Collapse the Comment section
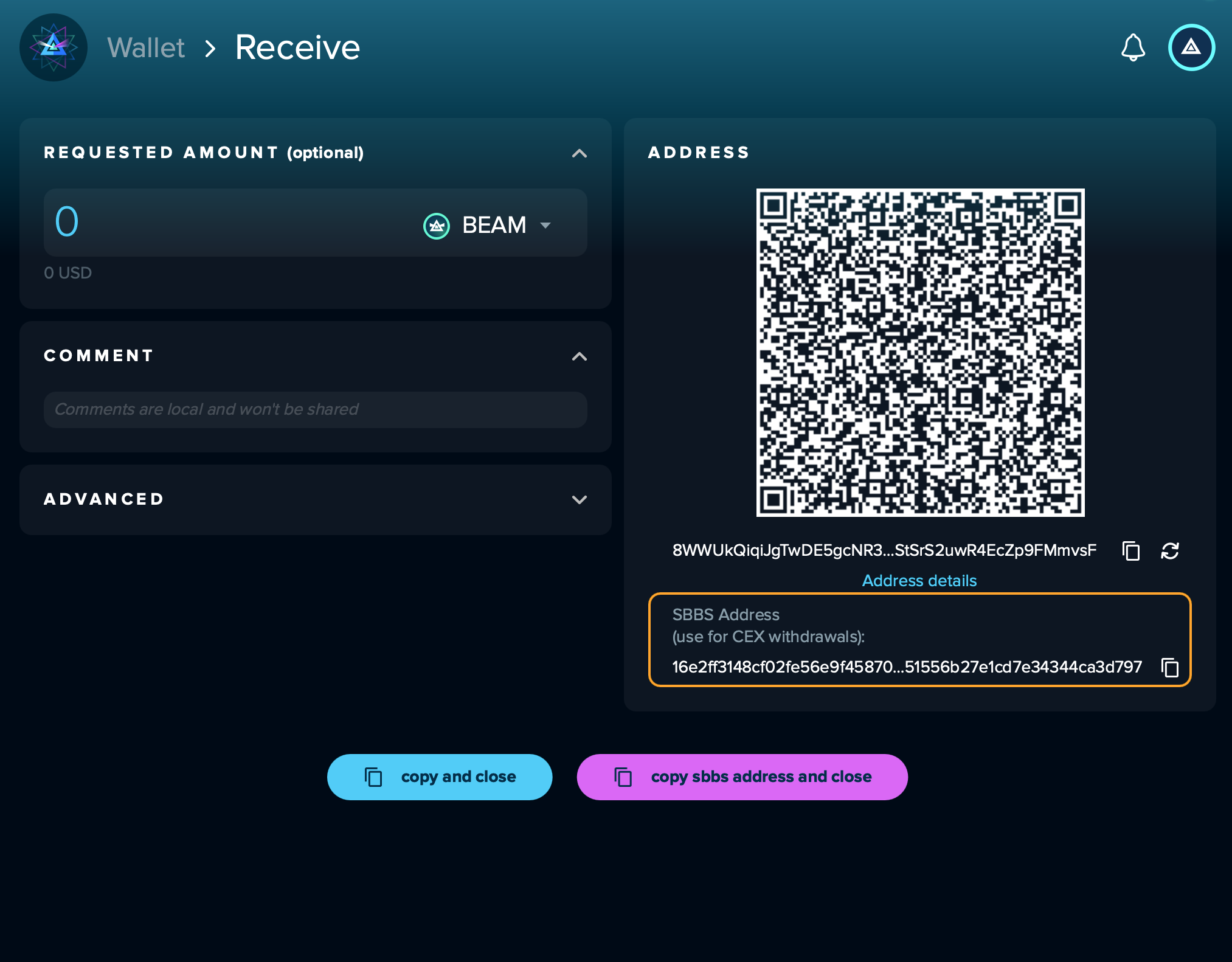This screenshot has width=1232, height=962. (579, 356)
